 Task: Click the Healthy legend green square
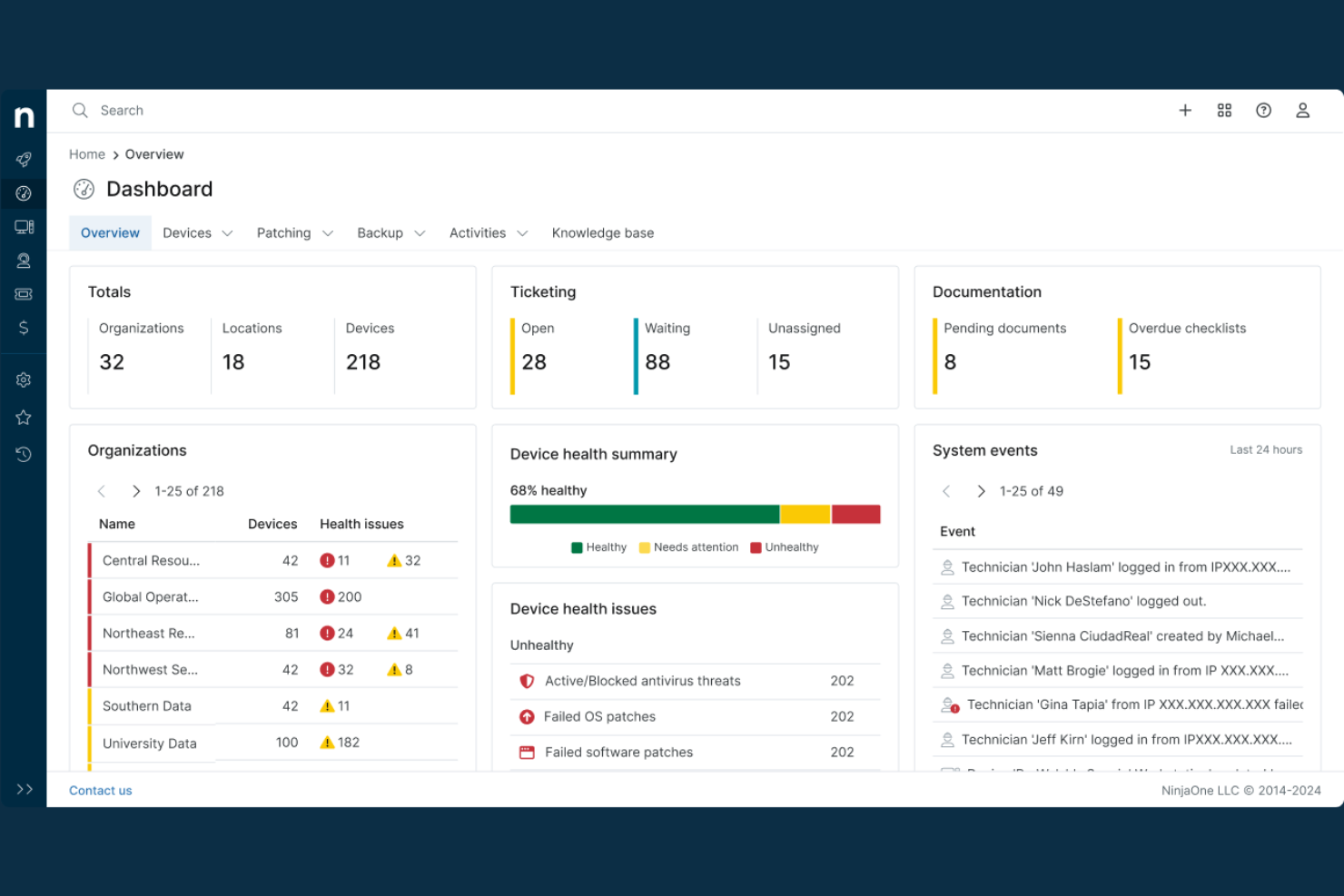point(577,547)
